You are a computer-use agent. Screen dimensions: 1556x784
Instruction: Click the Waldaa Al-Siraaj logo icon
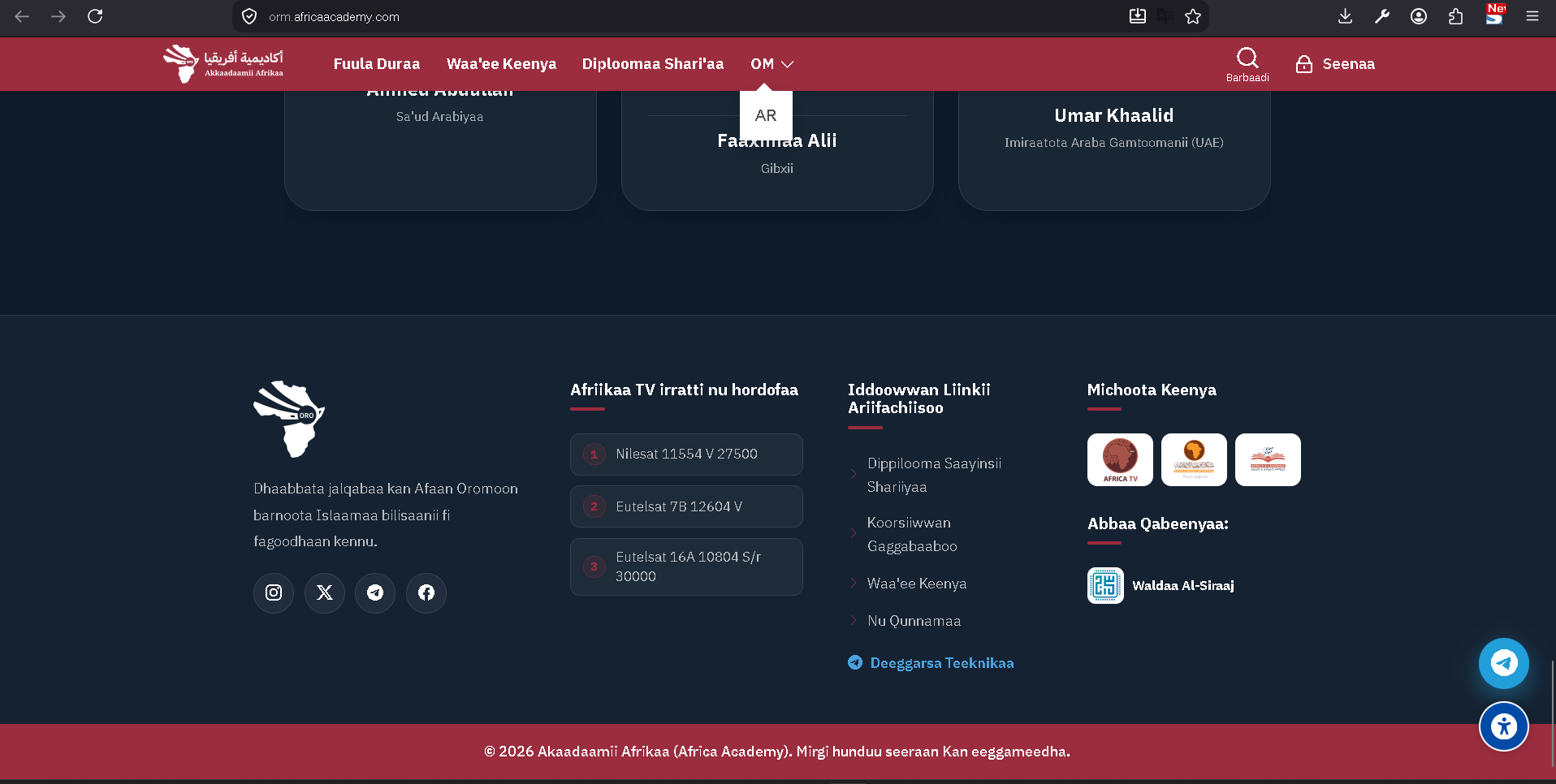(x=1105, y=585)
